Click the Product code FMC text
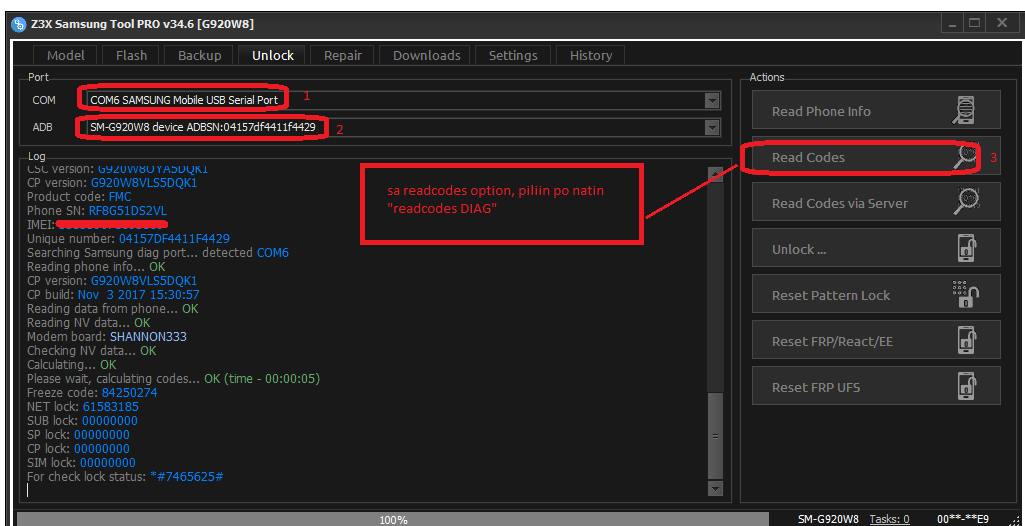Screen dimensions: 1025x526 (x=121, y=196)
